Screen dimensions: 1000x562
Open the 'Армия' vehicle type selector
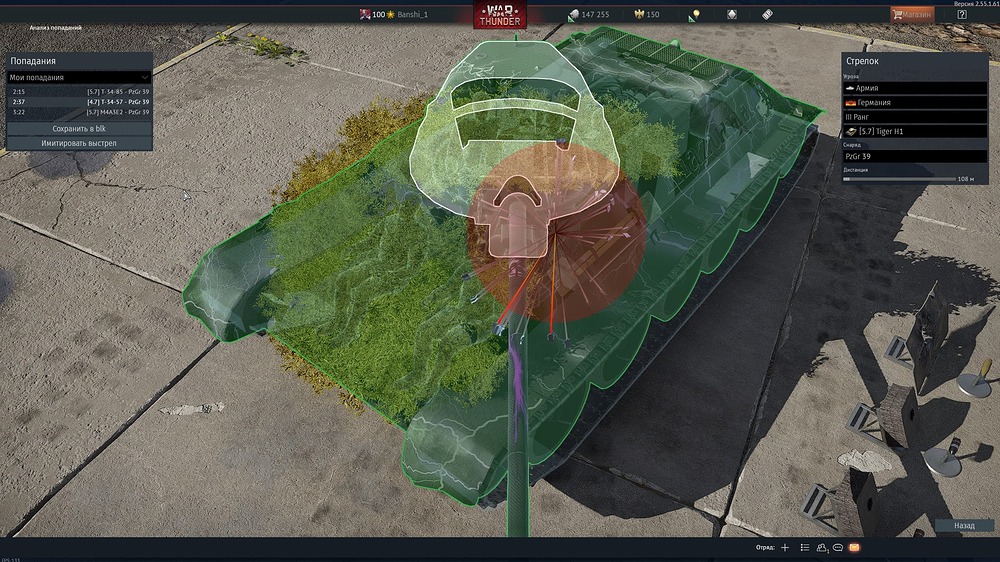(915, 88)
